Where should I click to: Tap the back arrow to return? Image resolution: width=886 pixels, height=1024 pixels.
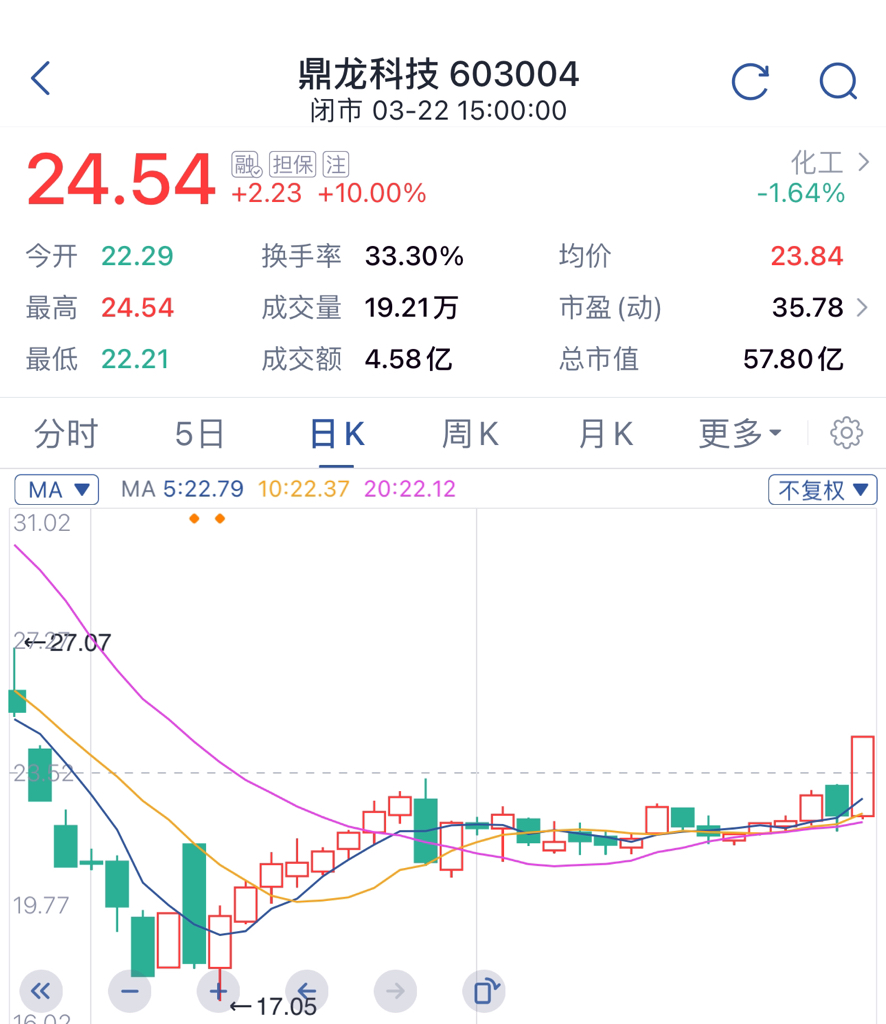click(x=40, y=77)
